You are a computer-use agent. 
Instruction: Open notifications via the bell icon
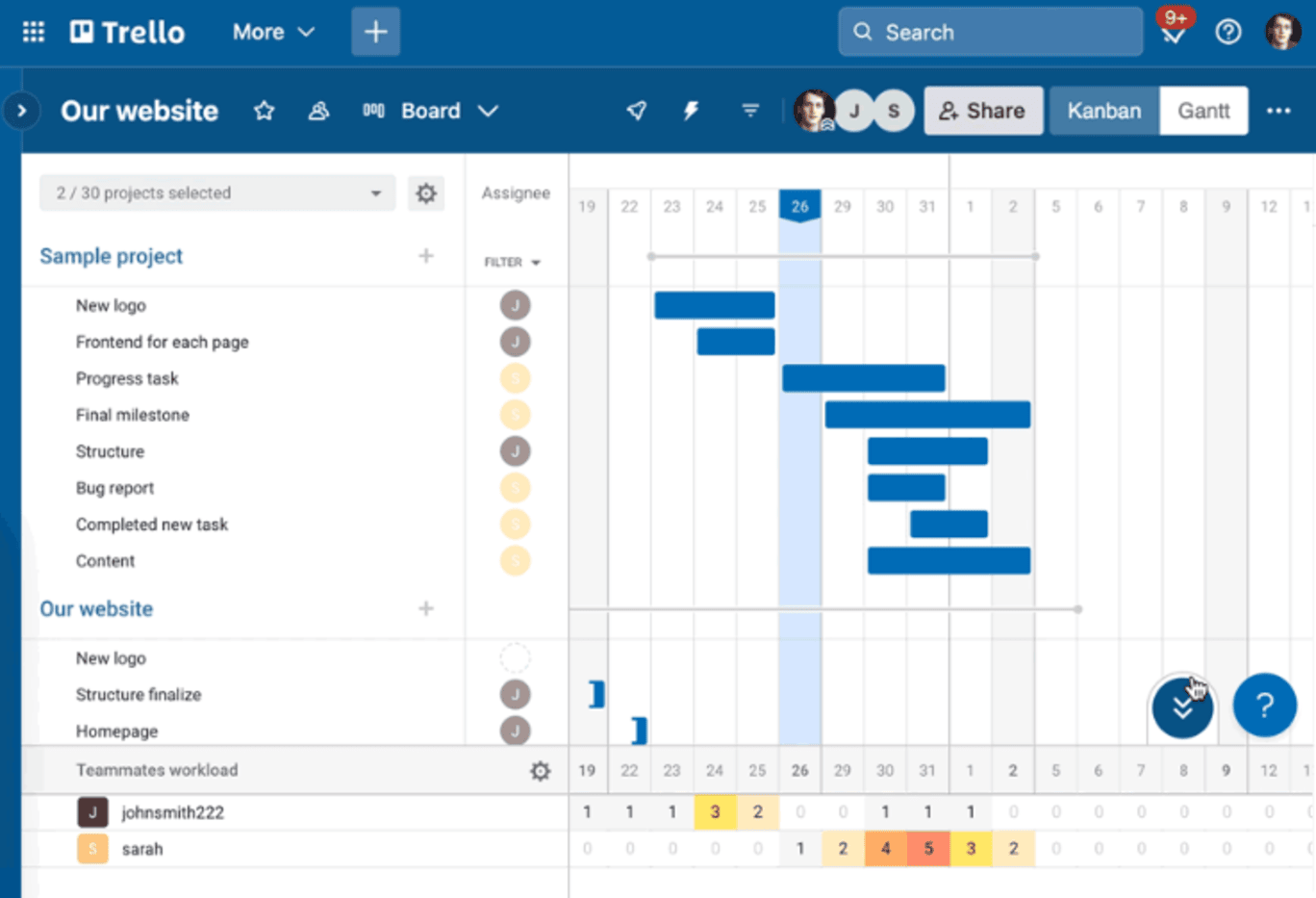click(1173, 32)
